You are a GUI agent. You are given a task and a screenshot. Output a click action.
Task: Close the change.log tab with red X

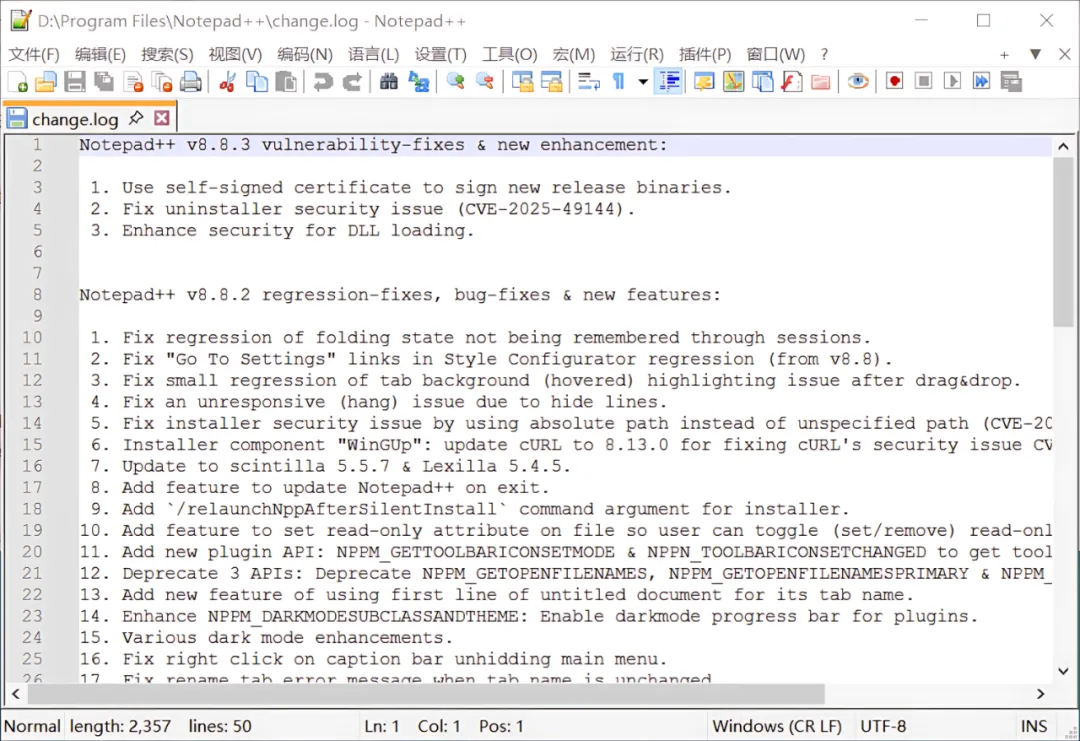click(162, 118)
